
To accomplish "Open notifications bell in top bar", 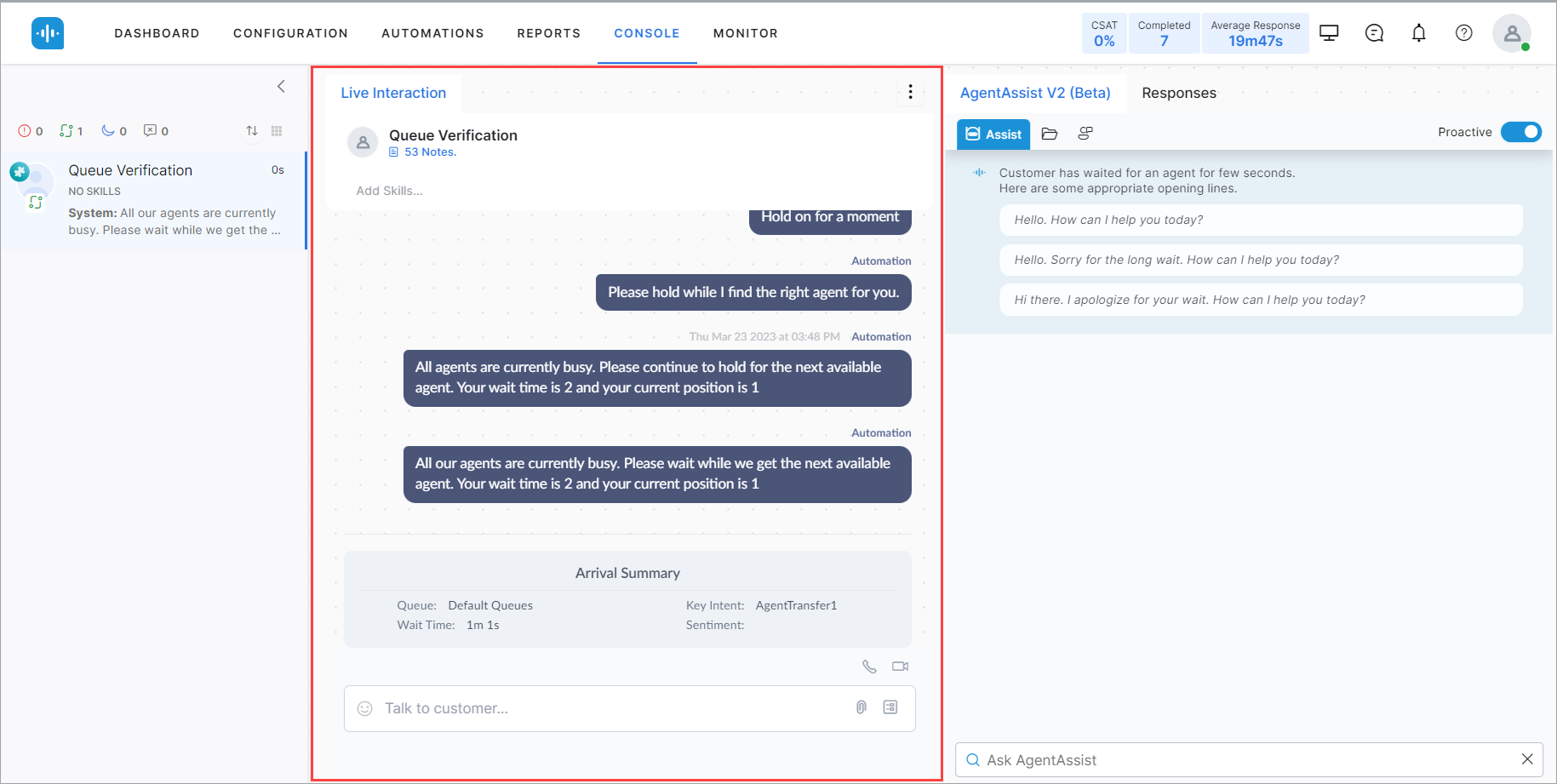I will pyautogui.click(x=1419, y=32).
